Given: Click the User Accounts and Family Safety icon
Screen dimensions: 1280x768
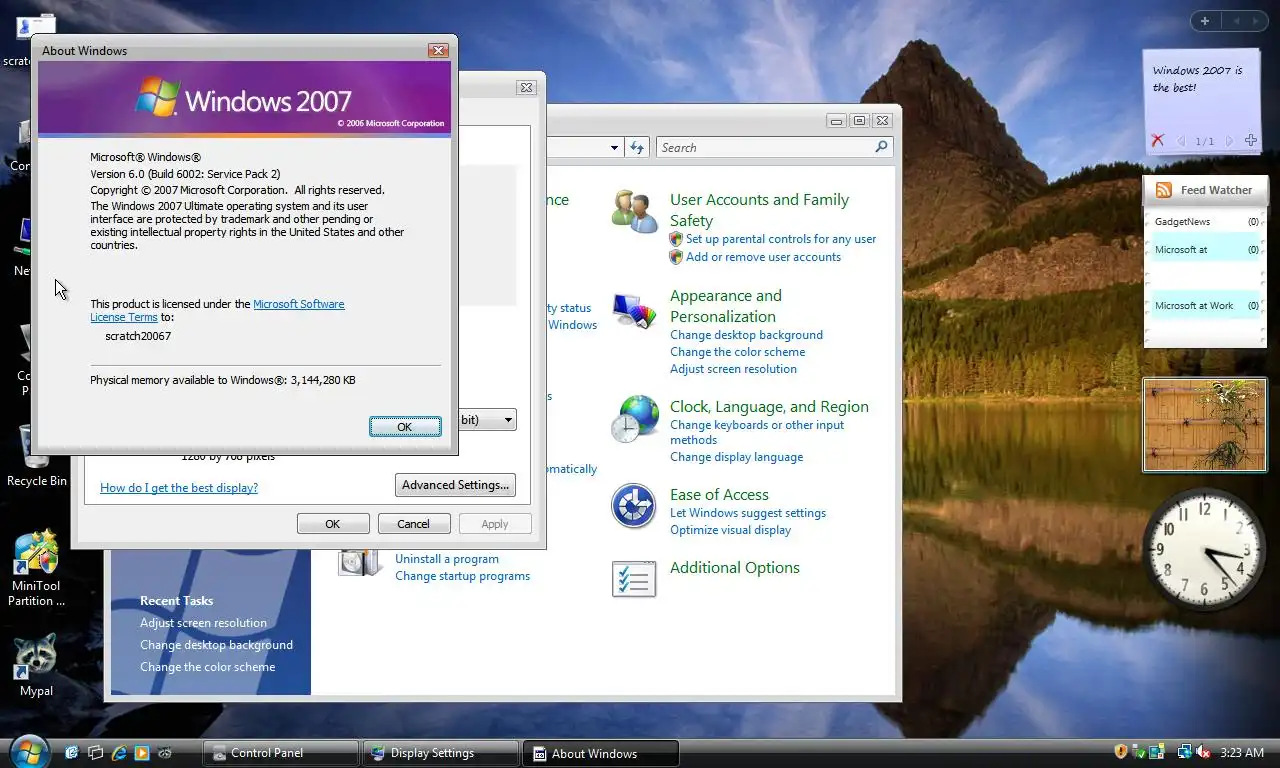Looking at the screenshot, I should point(635,211).
